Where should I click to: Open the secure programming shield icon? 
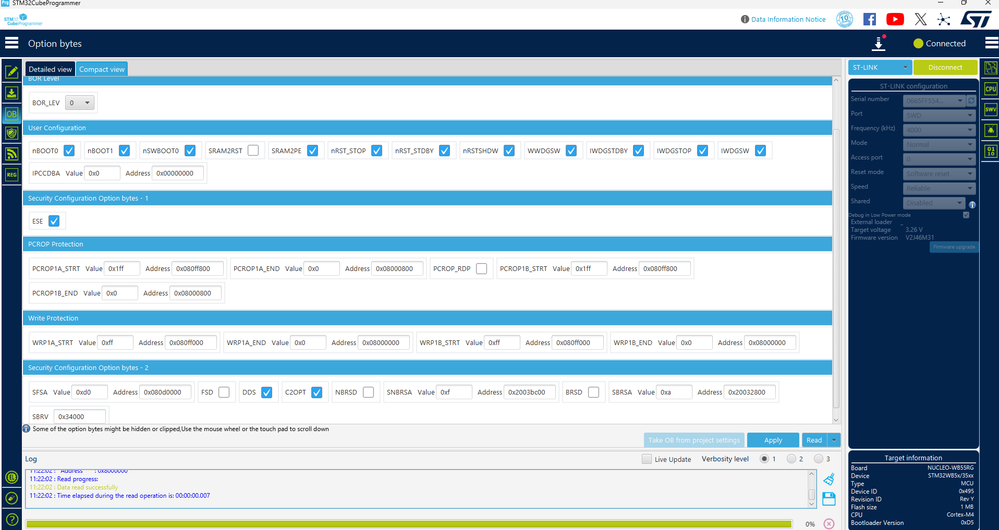pyautogui.click(x=11, y=133)
